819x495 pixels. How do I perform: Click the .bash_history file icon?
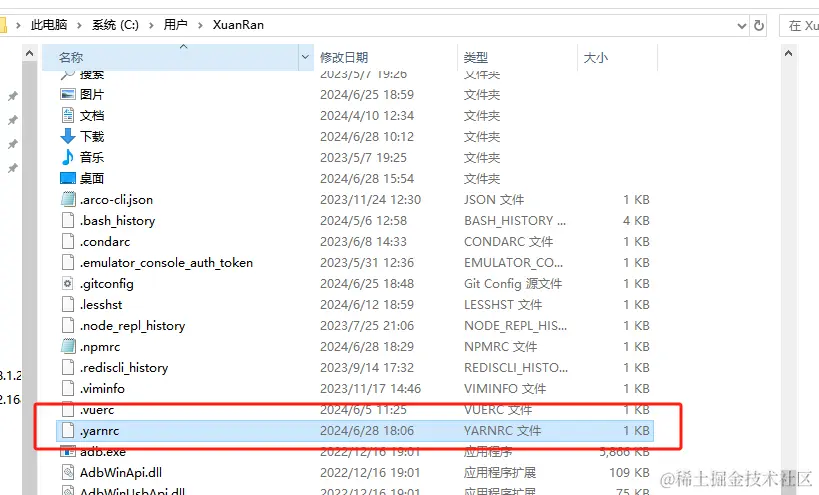68,220
